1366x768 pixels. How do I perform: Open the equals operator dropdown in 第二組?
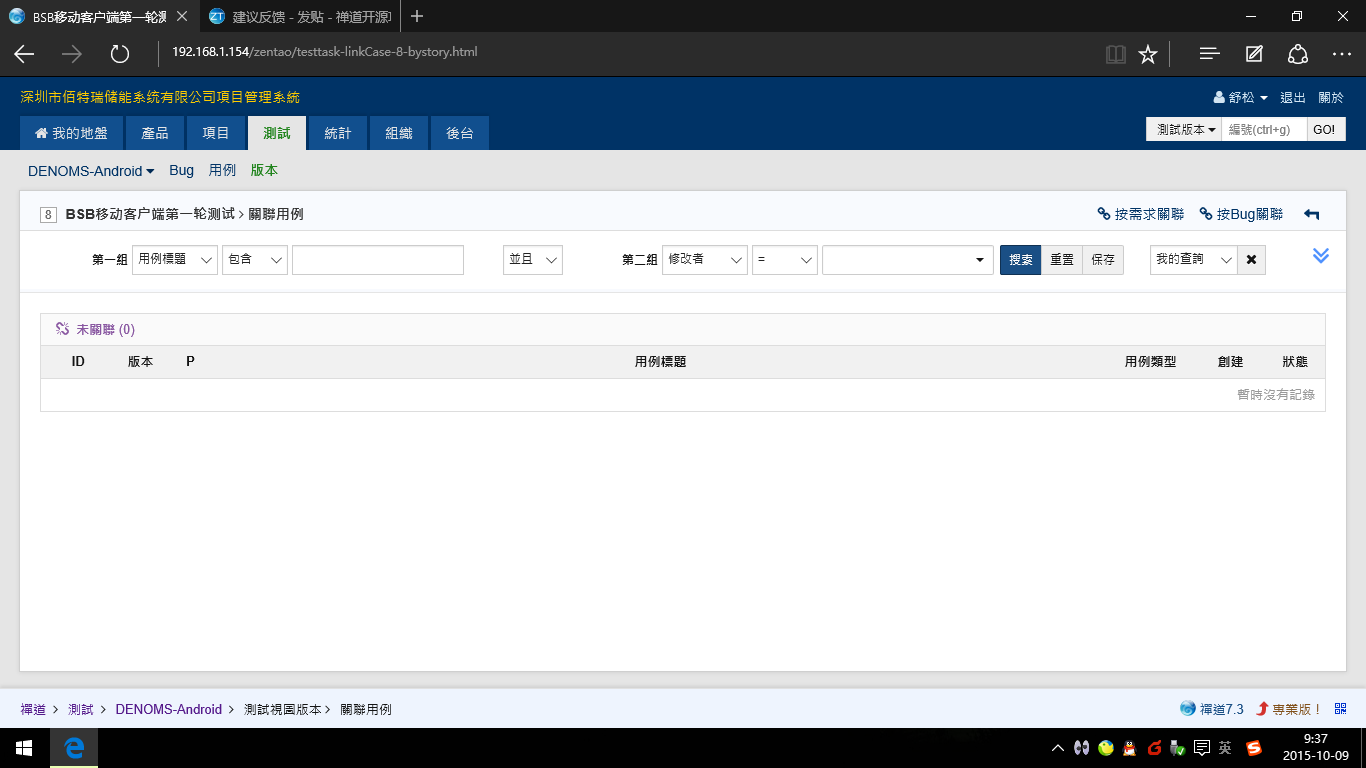tap(785, 260)
